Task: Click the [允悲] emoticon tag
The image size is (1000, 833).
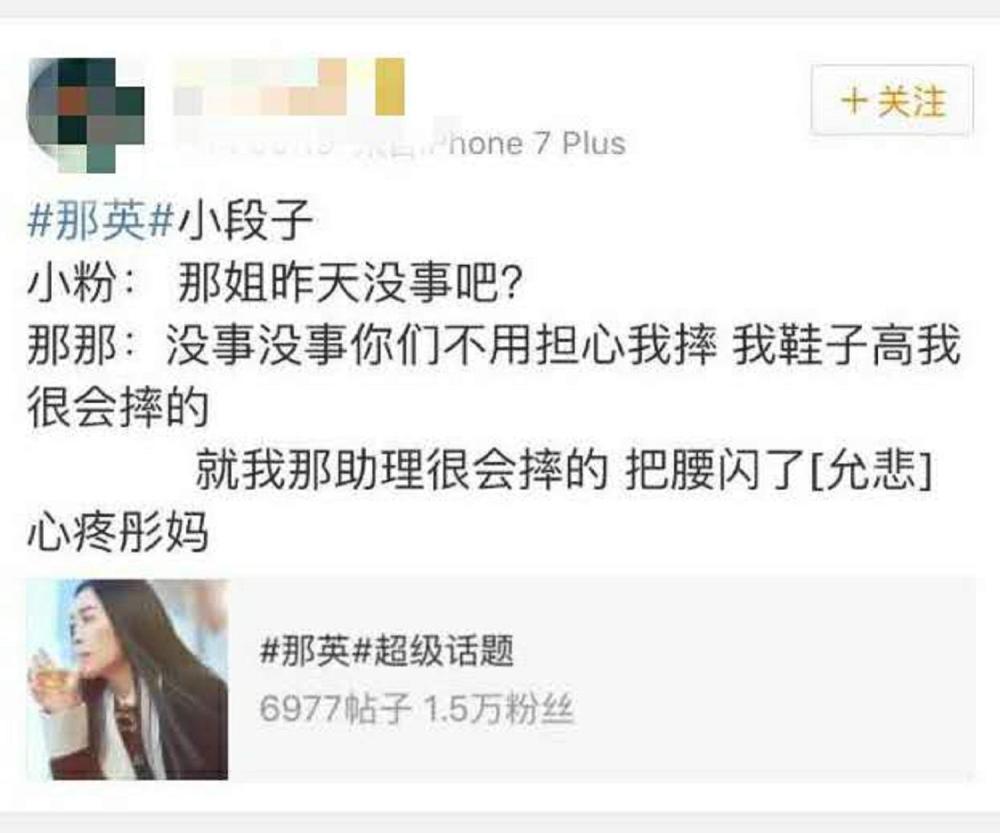Action: pyautogui.click(x=870, y=471)
